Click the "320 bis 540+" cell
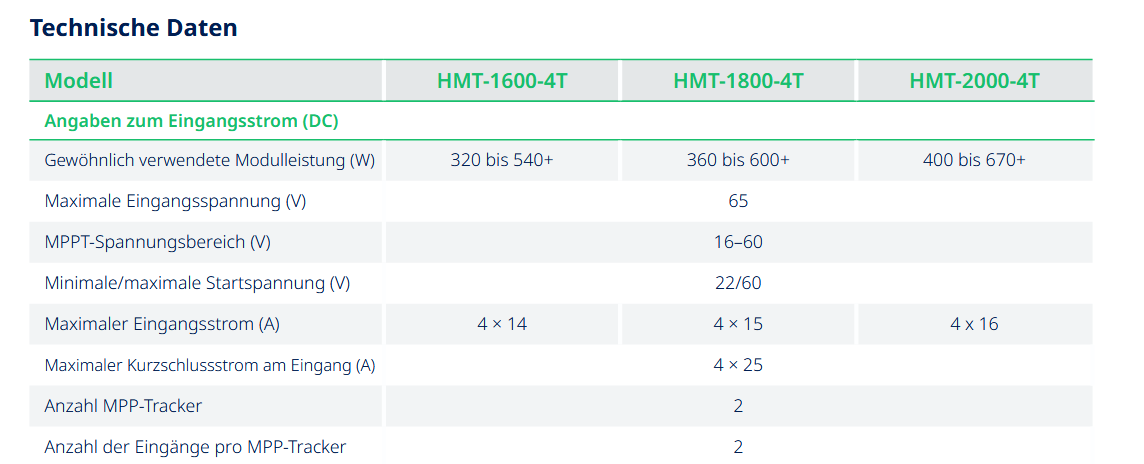This screenshot has width=1144, height=464. point(502,160)
